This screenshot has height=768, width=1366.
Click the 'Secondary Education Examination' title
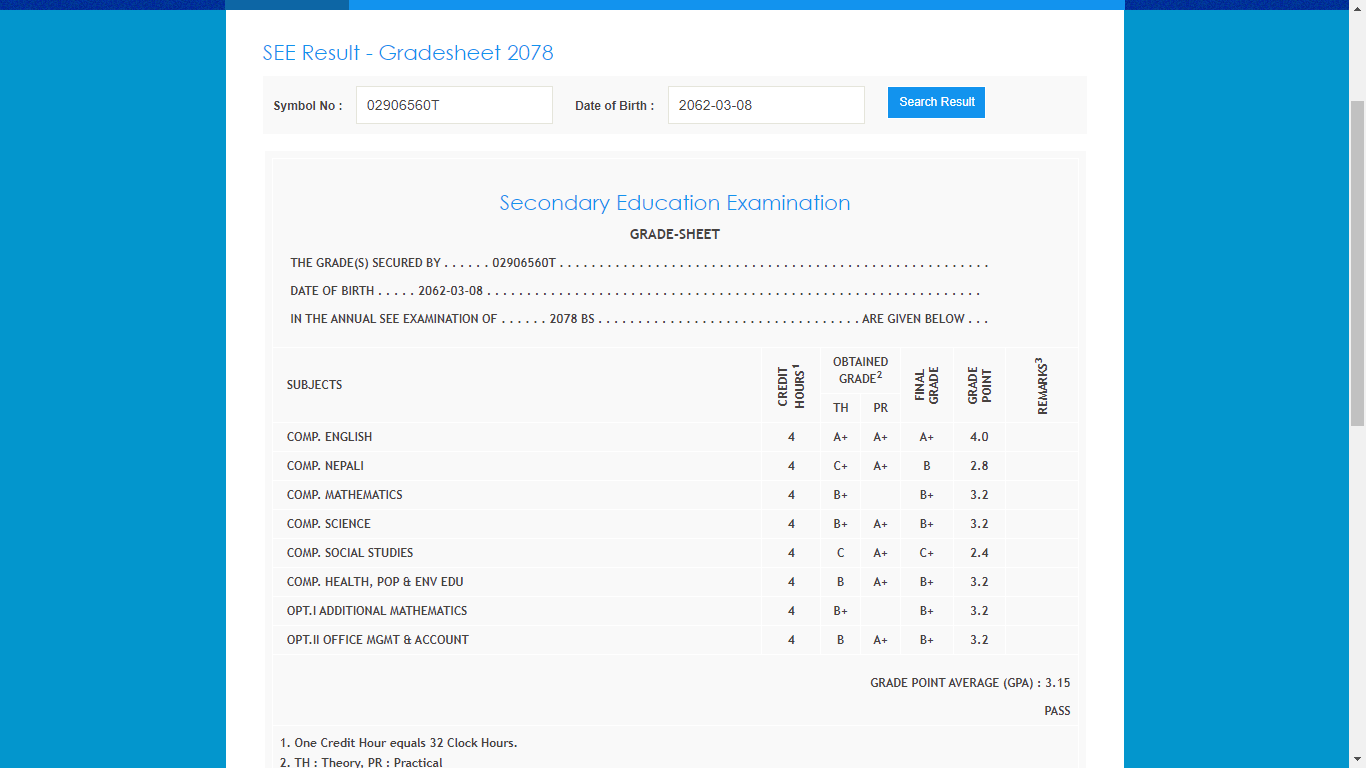click(x=675, y=203)
